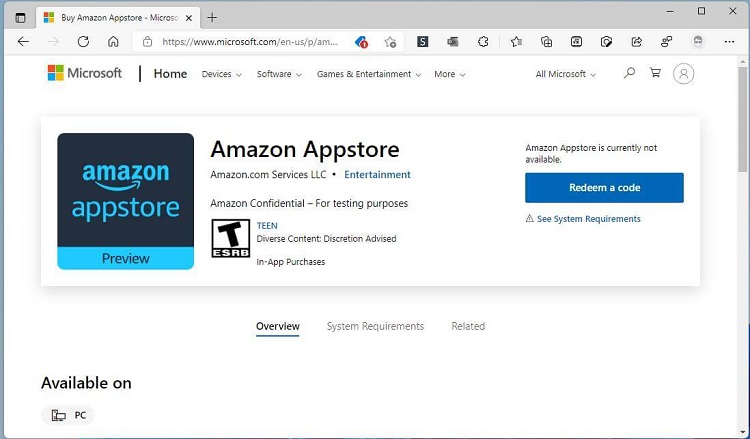
Task: Open the shopping cart
Action: click(x=655, y=73)
